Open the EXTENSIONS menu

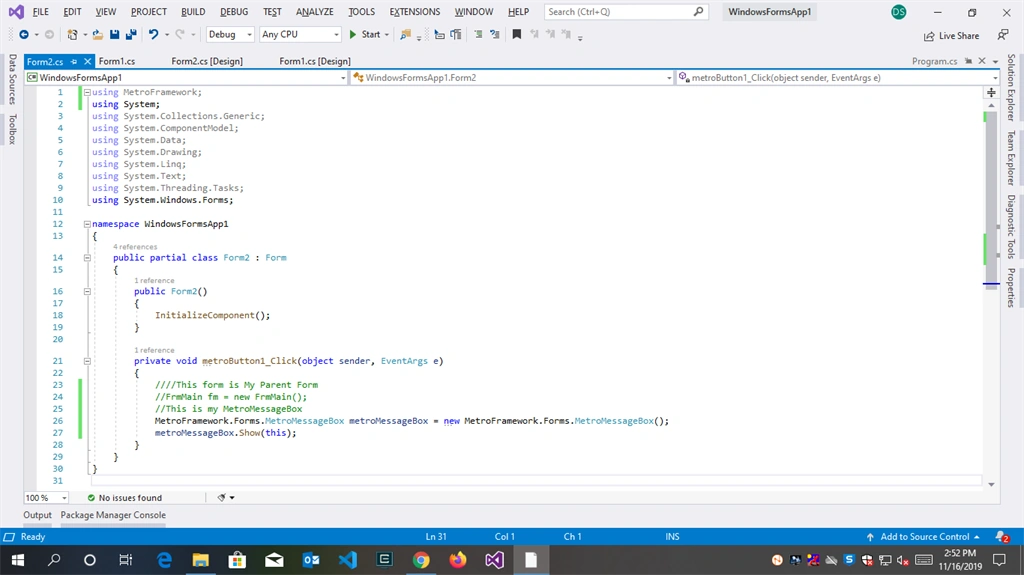(415, 12)
